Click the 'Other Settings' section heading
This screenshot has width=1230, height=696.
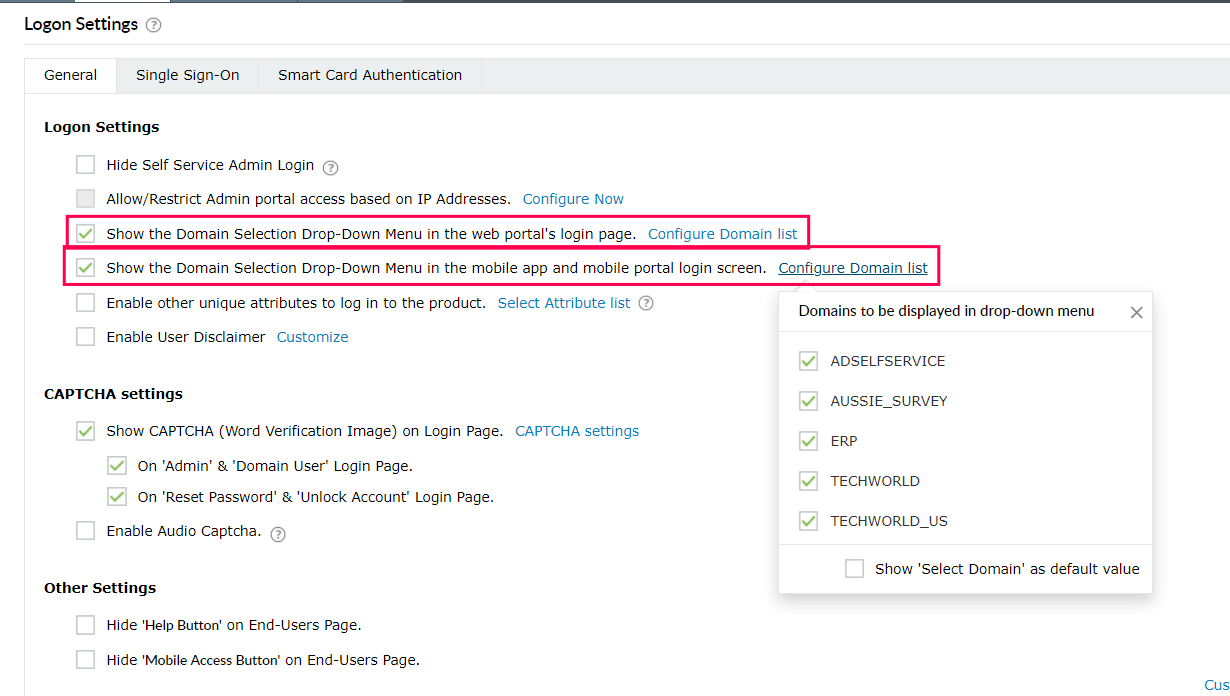100,588
